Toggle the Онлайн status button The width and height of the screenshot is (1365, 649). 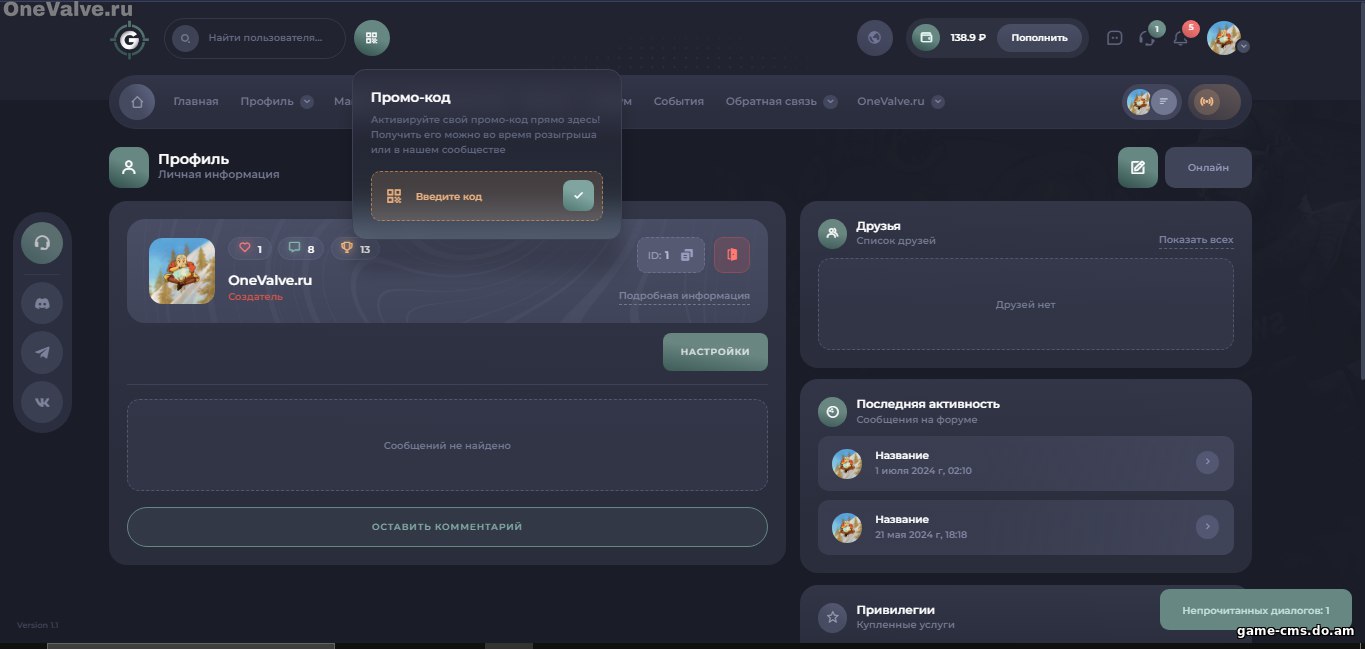point(1208,168)
